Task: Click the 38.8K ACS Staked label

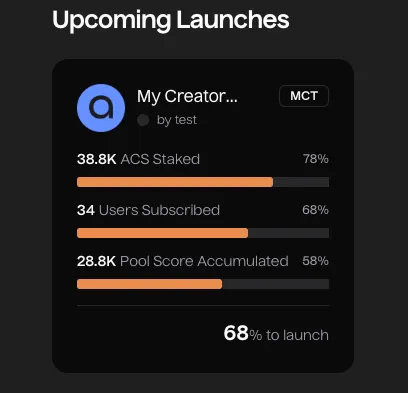Action: 138,159
